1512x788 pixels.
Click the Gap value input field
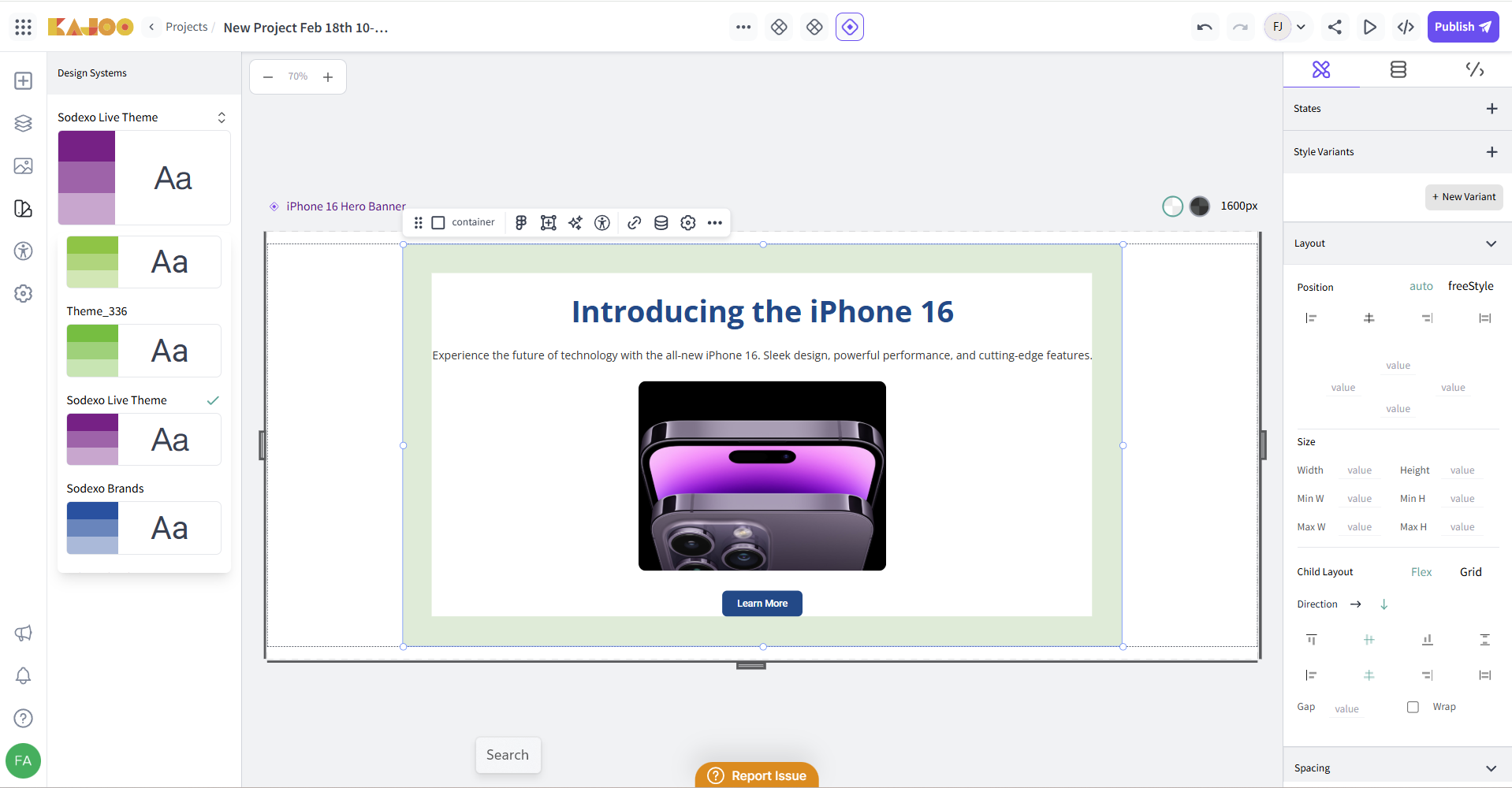click(x=1347, y=709)
